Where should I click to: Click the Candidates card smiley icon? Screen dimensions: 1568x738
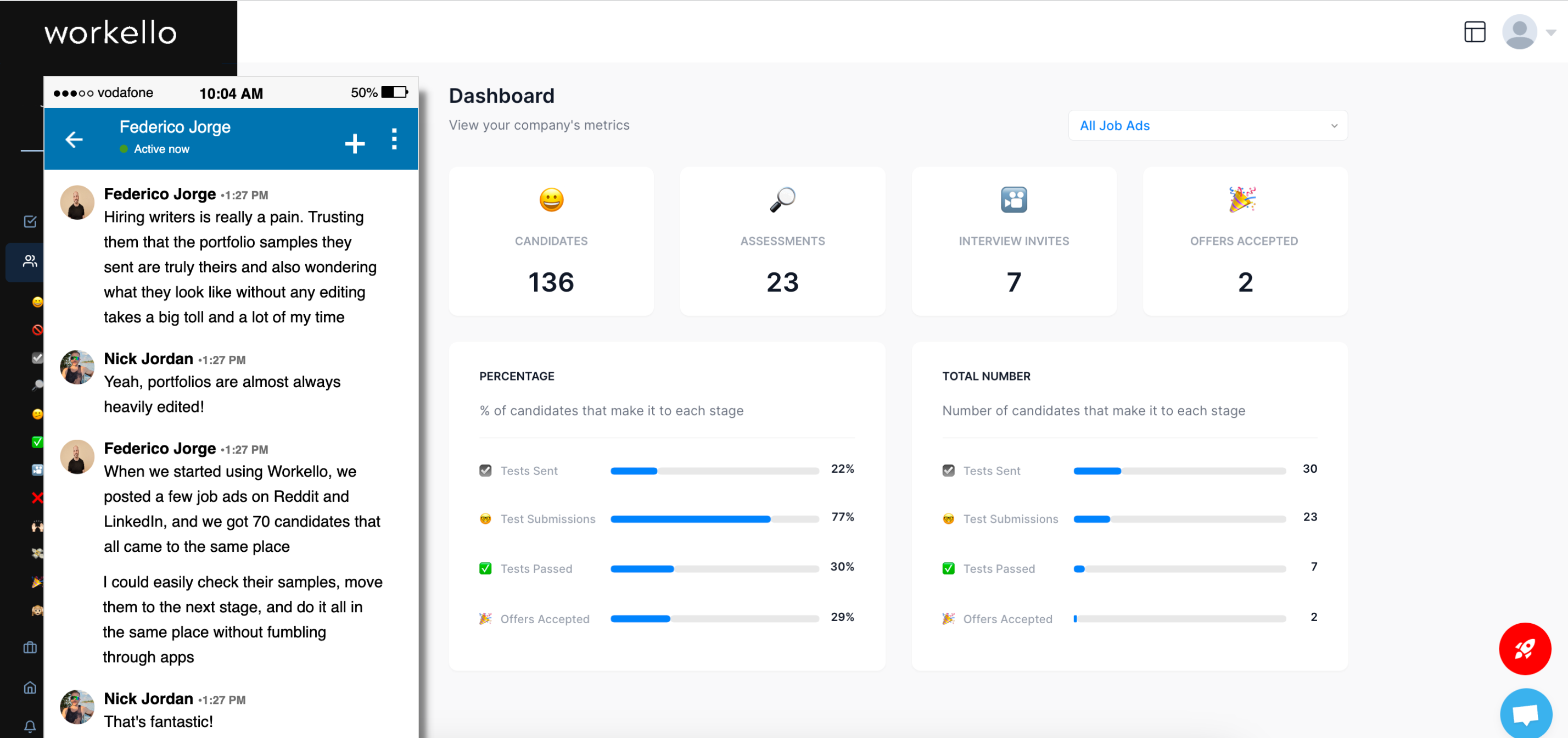(551, 199)
